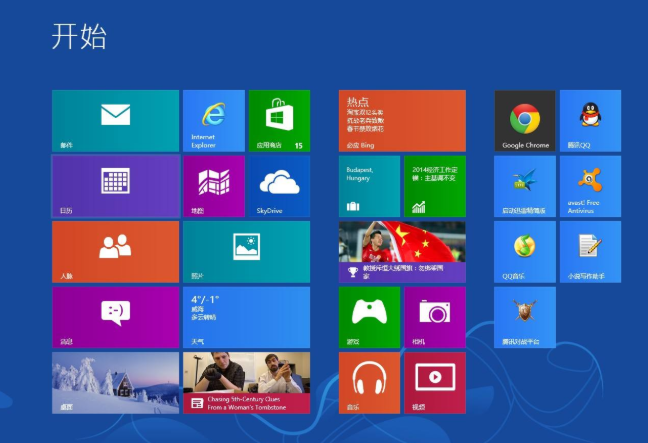This screenshot has height=443, width=648.
Task: Open the Budapest, Hungary travel tile
Action: (369, 186)
